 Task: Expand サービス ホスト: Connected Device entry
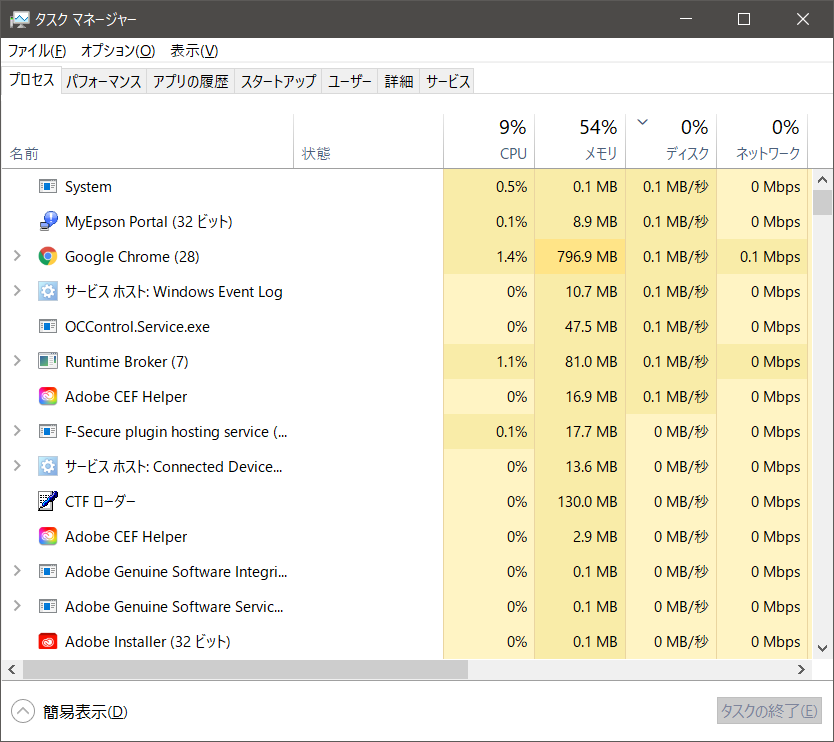point(17,467)
